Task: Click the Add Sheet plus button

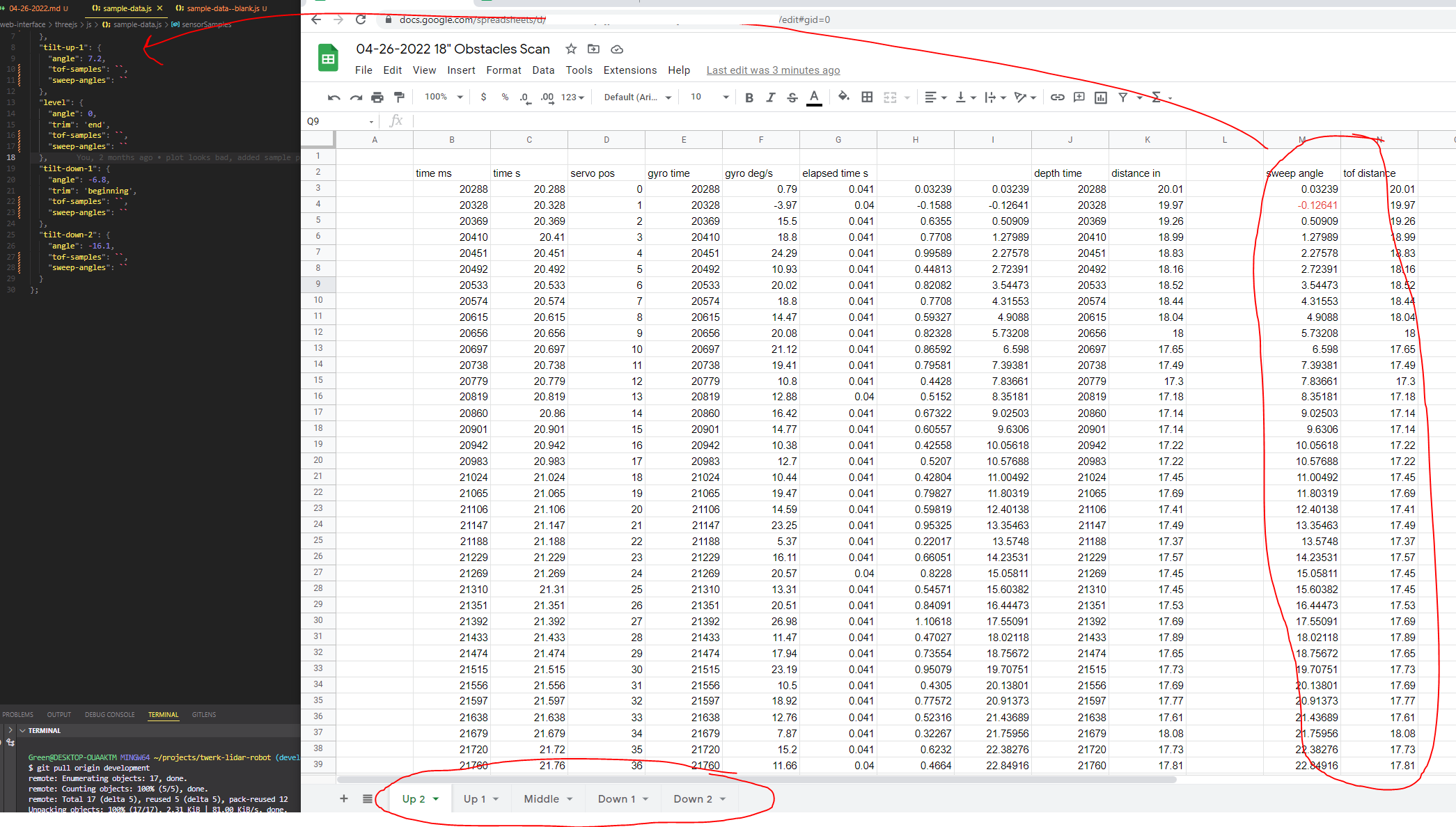Action: click(344, 798)
